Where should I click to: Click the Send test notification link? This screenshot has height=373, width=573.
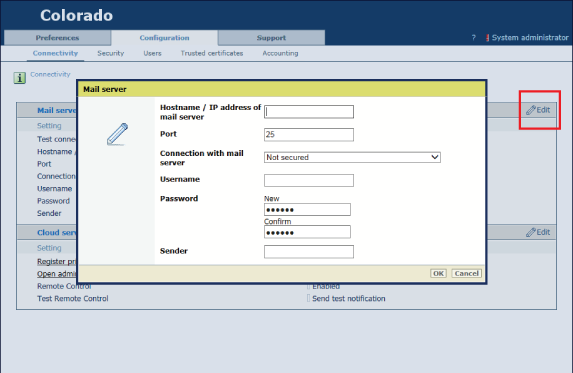[x=349, y=298]
